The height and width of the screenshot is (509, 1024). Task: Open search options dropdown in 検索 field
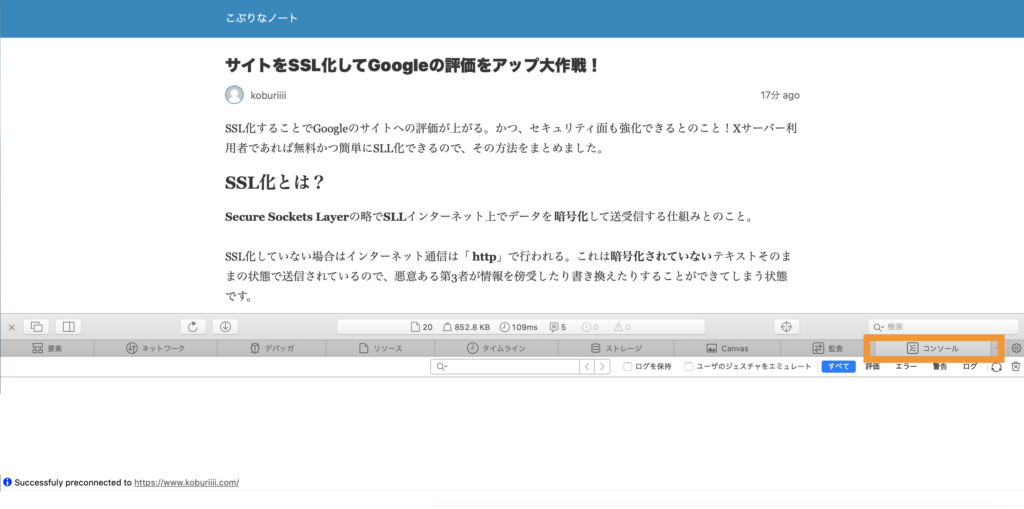tap(878, 327)
